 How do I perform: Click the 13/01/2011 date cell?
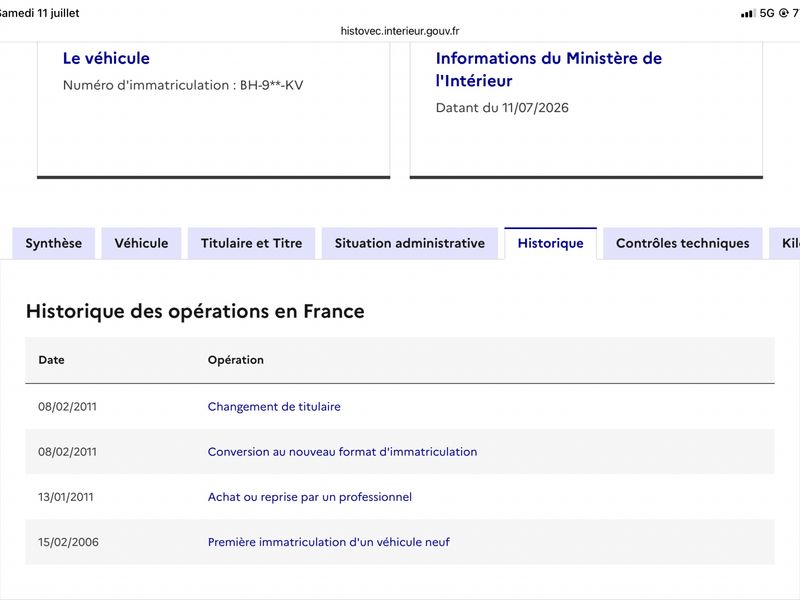point(66,497)
